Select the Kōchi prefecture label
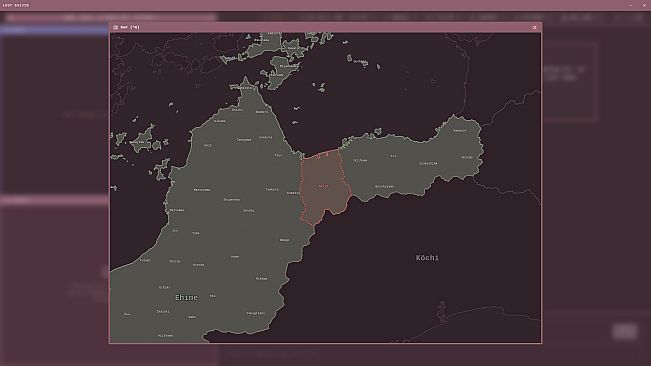651x366 pixels. [427, 258]
